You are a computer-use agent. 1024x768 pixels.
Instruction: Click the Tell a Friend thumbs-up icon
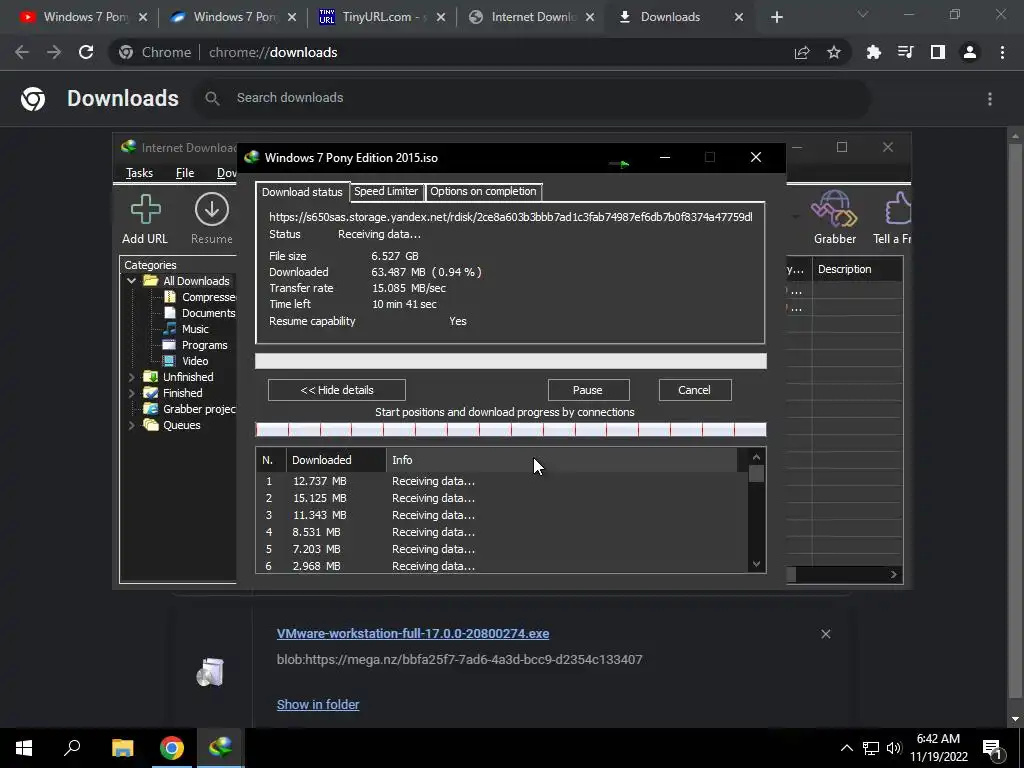pos(898,209)
